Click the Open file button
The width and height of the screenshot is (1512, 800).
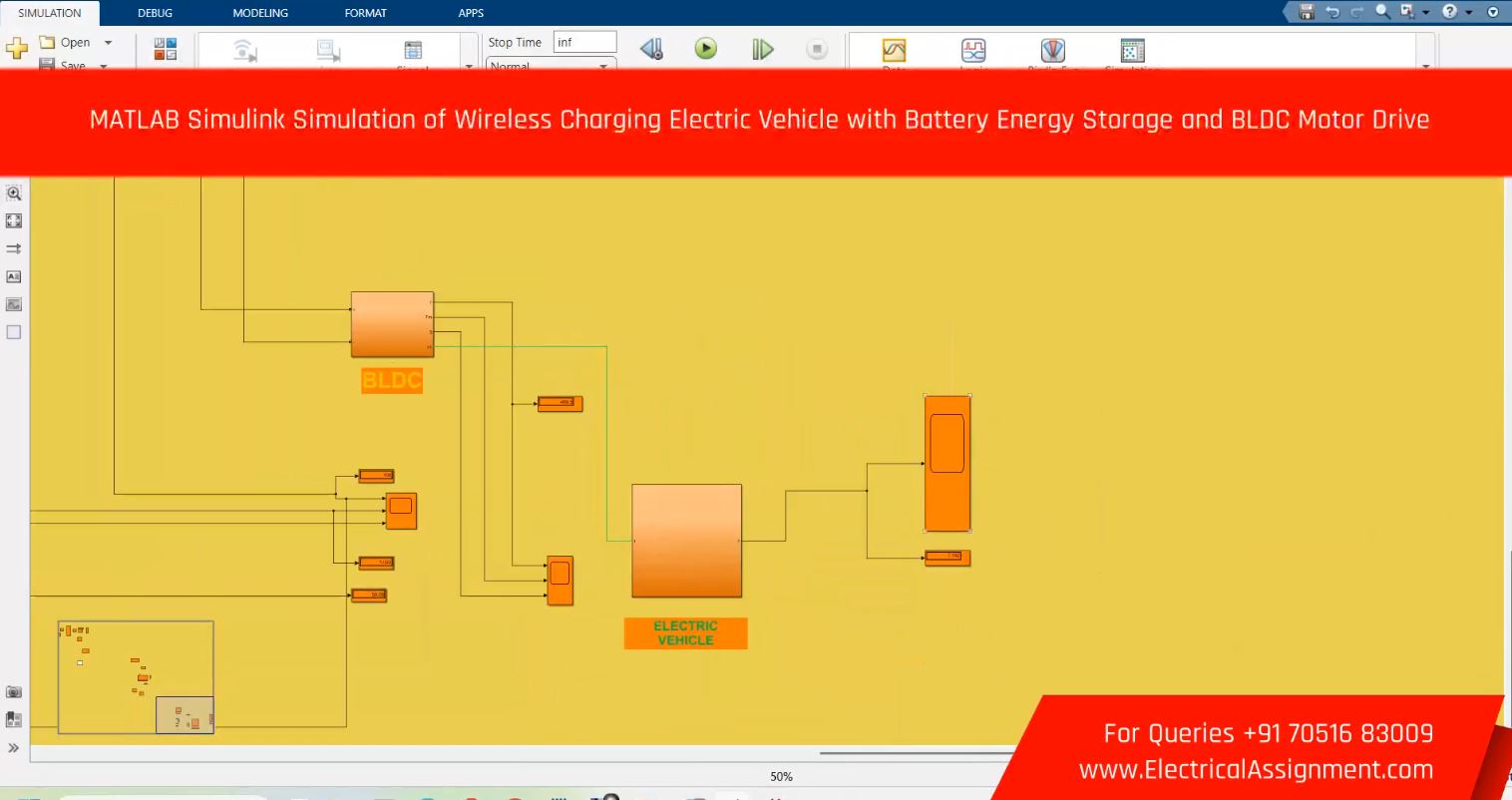coord(66,43)
